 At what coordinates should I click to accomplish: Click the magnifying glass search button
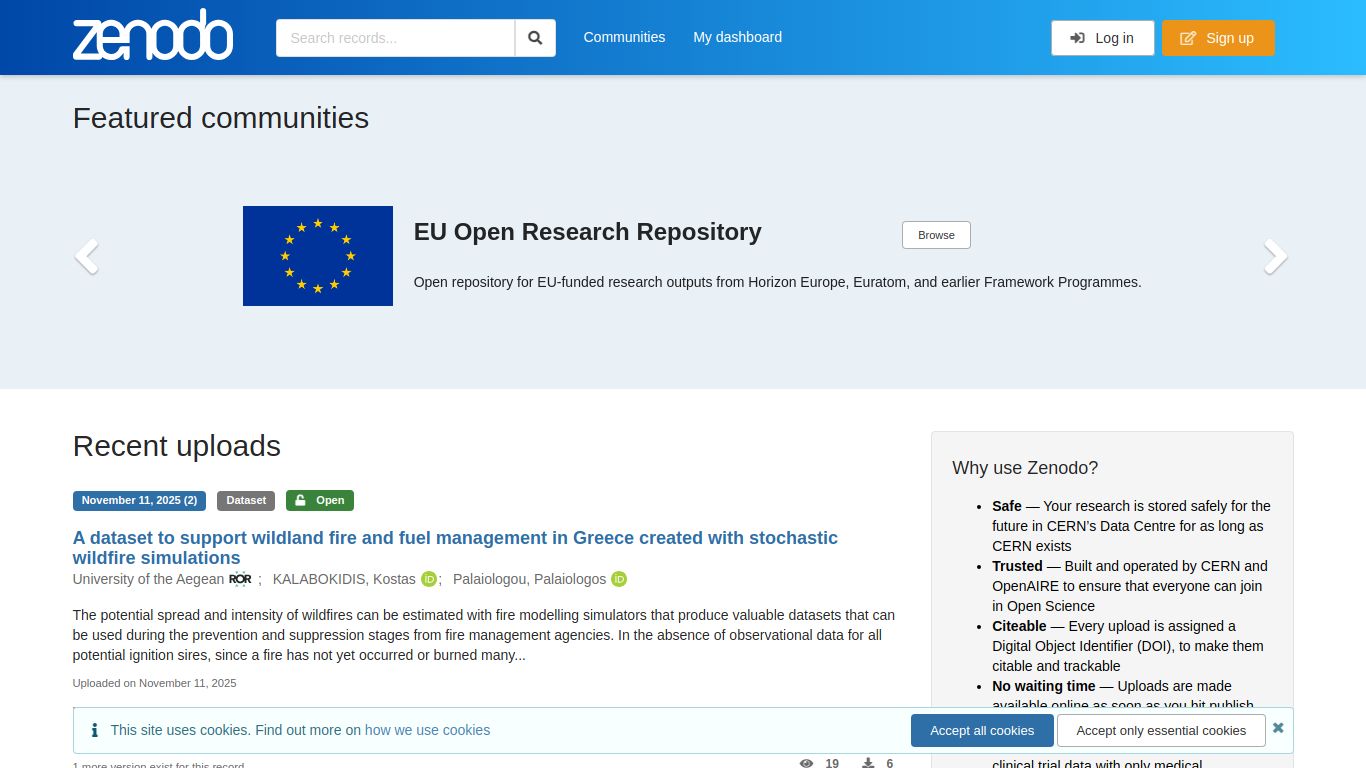click(x=535, y=38)
